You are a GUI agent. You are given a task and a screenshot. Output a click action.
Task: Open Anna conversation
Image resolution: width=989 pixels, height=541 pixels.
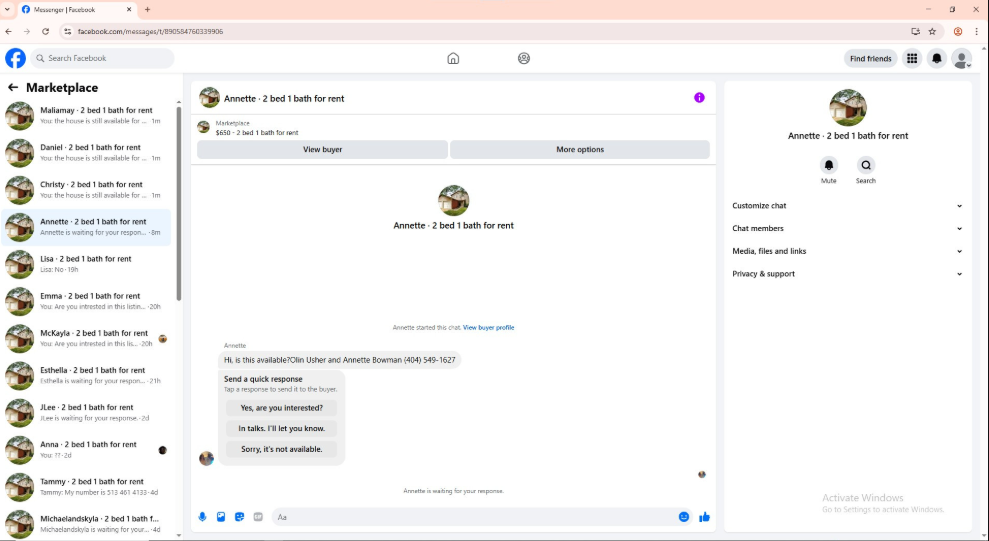click(86, 451)
